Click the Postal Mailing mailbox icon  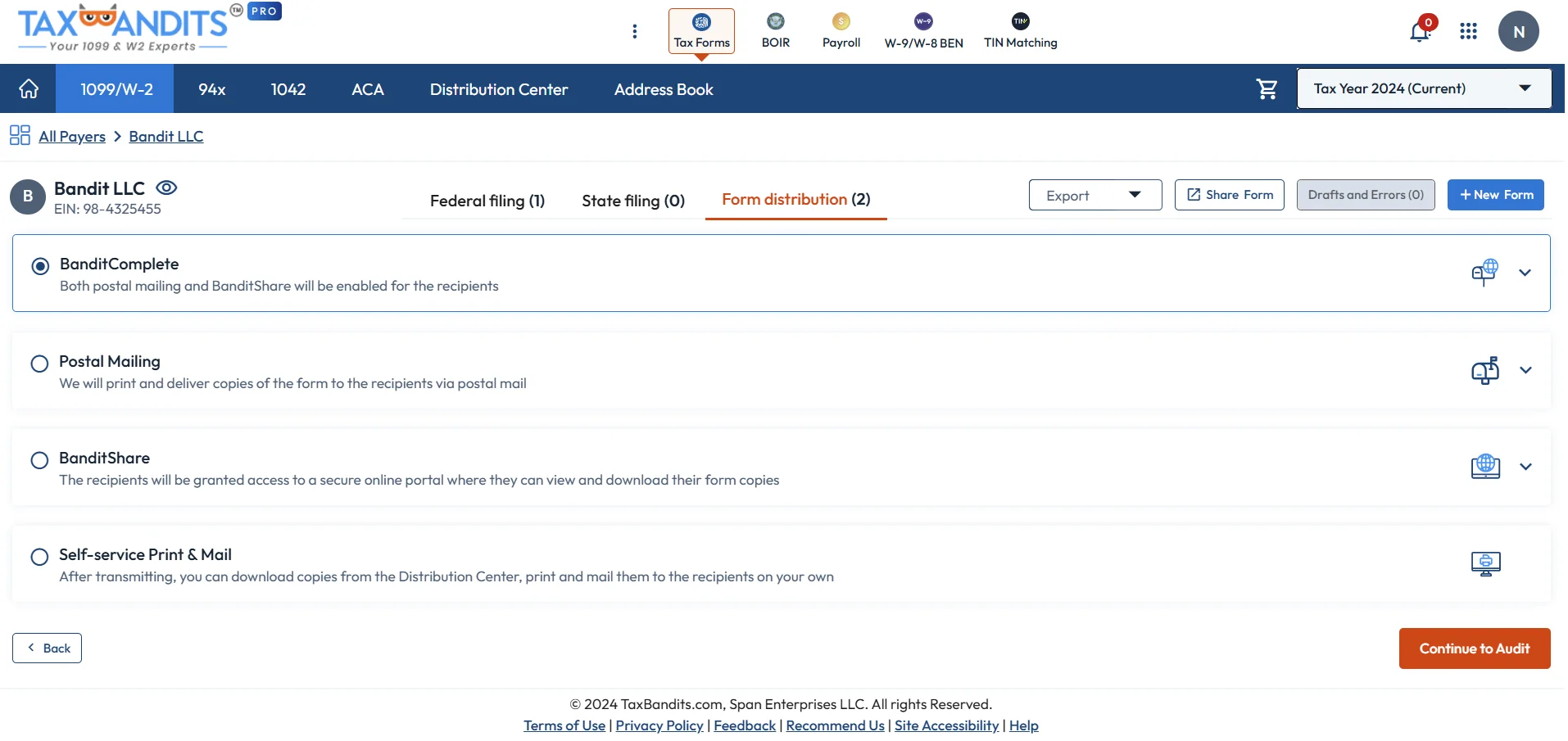coord(1485,370)
